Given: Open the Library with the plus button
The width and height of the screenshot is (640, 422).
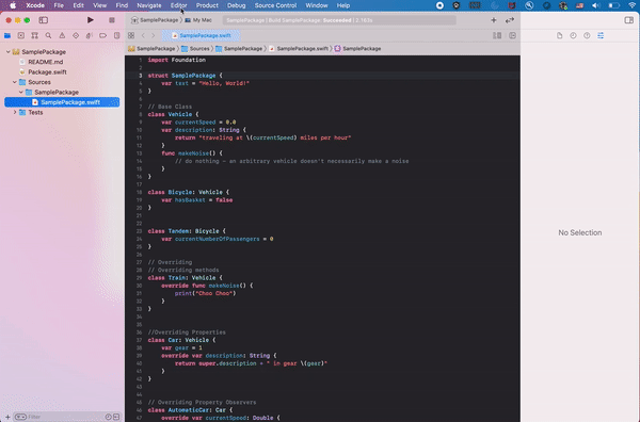Looking at the screenshot, I should (x=493, y=20).
